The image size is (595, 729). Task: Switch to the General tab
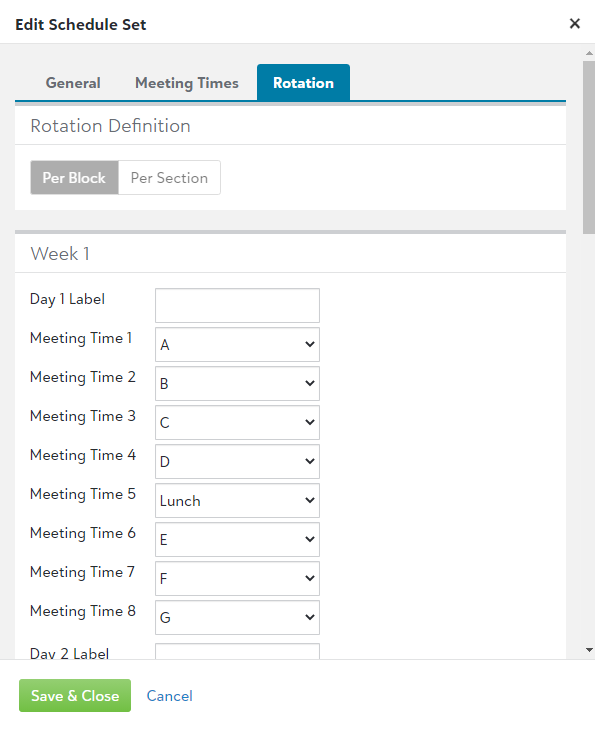(x=73, y=83)
